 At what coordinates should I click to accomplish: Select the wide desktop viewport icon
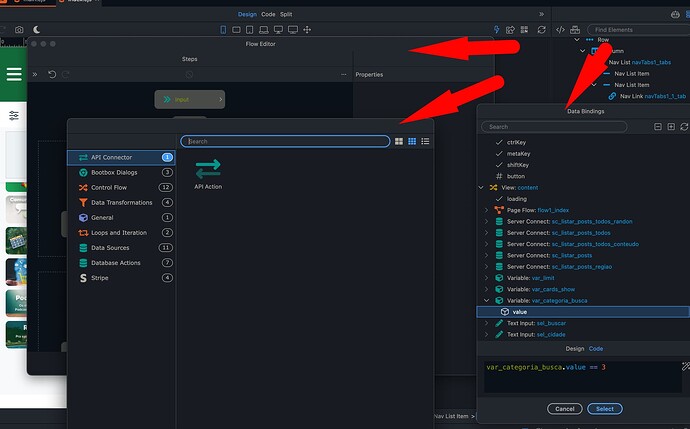[293, 29]
